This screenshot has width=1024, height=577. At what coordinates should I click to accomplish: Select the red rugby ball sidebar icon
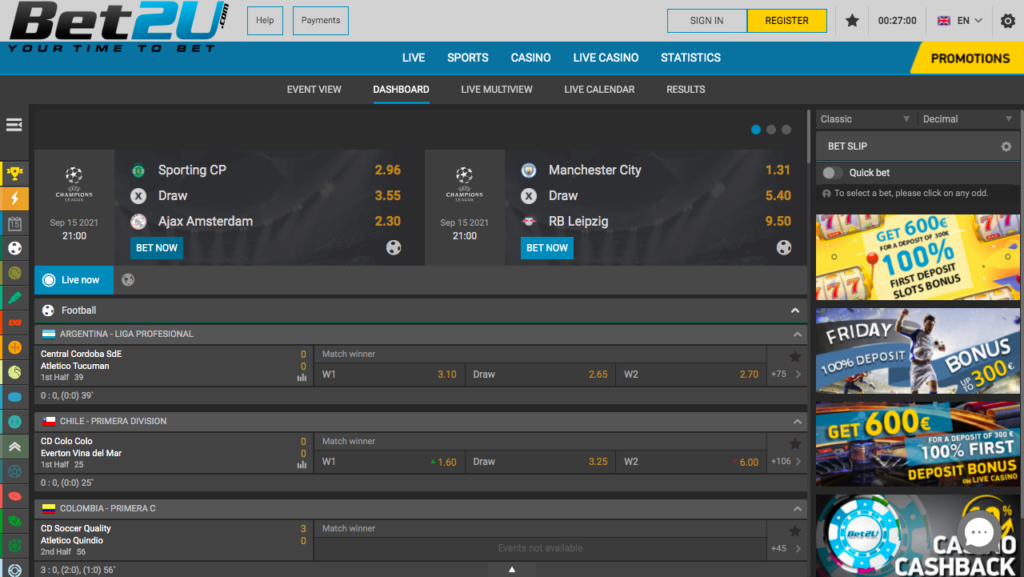coord(14,496)
